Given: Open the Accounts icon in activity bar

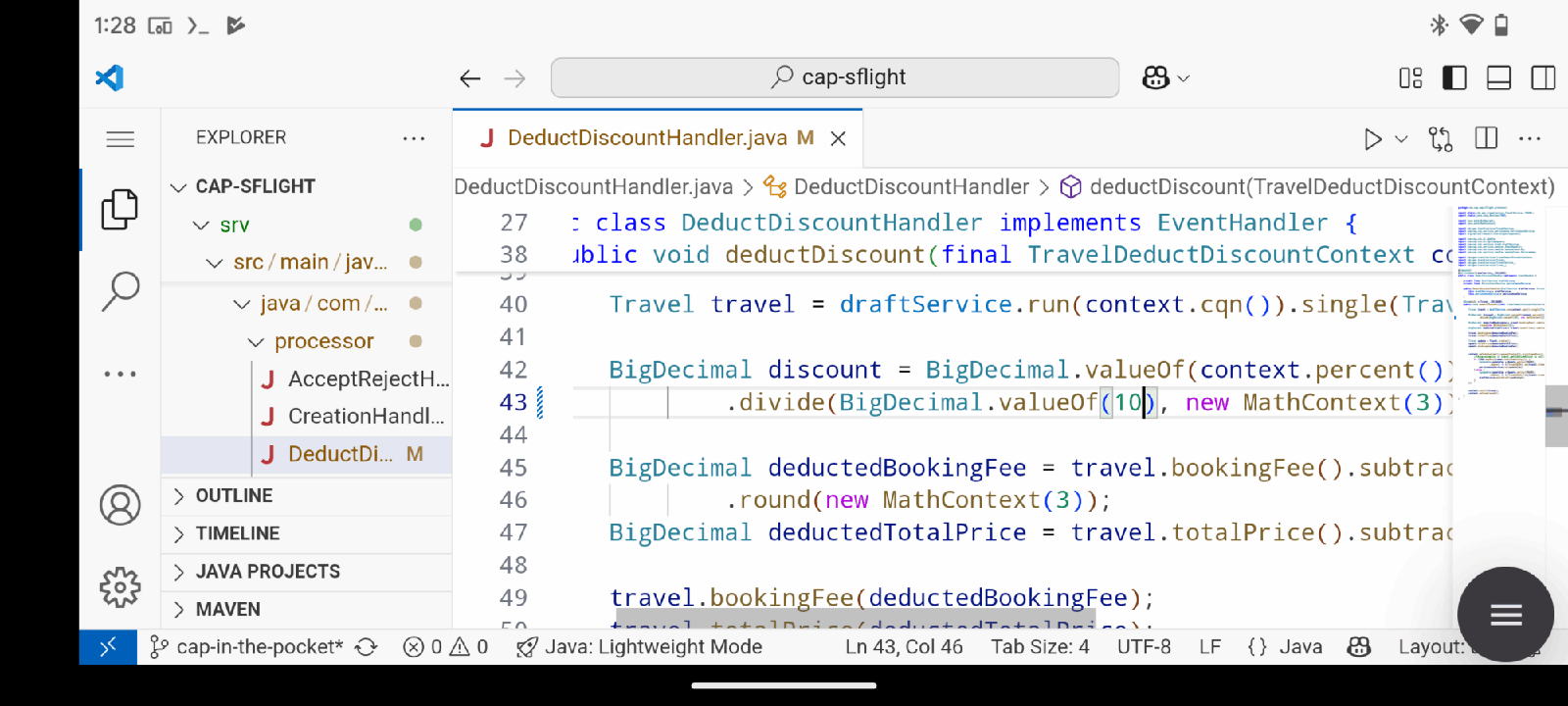Looking at the screenshot, I should click(x=120, y=505).
